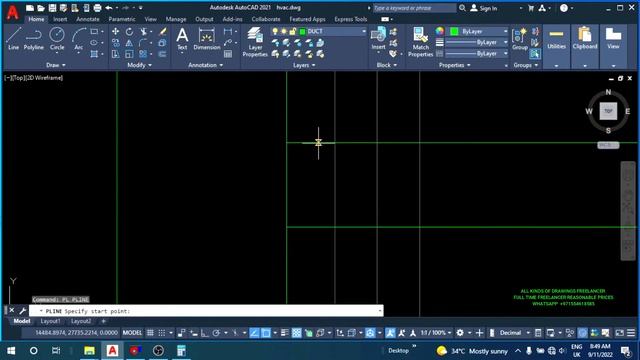Activate the Trim tool
Image resolution: width=640 pixels, height=360 pixels.
[144, 31]
